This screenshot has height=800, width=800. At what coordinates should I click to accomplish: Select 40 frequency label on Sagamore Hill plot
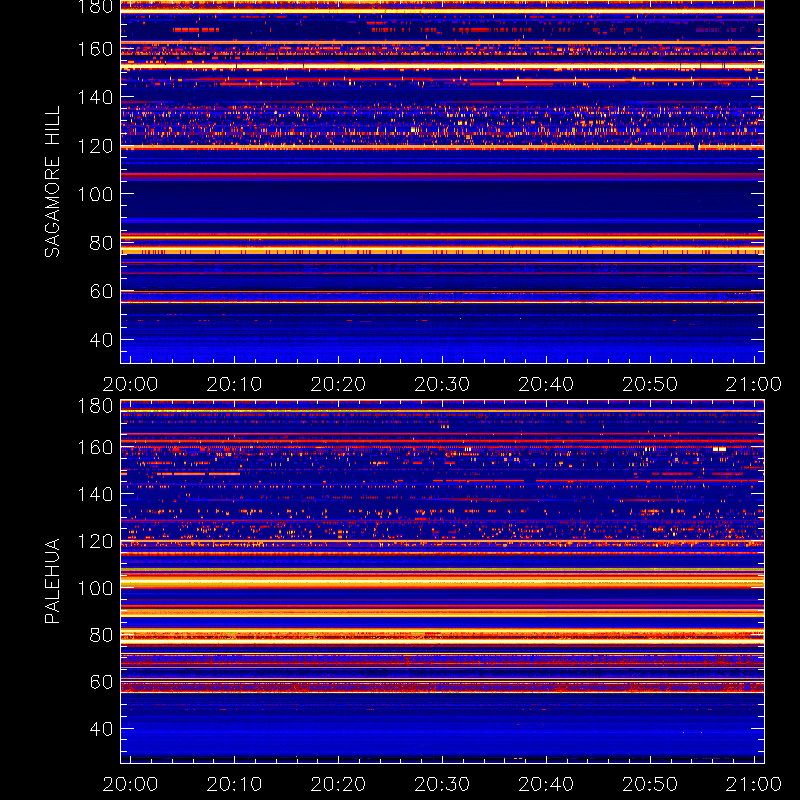[101, 340]
